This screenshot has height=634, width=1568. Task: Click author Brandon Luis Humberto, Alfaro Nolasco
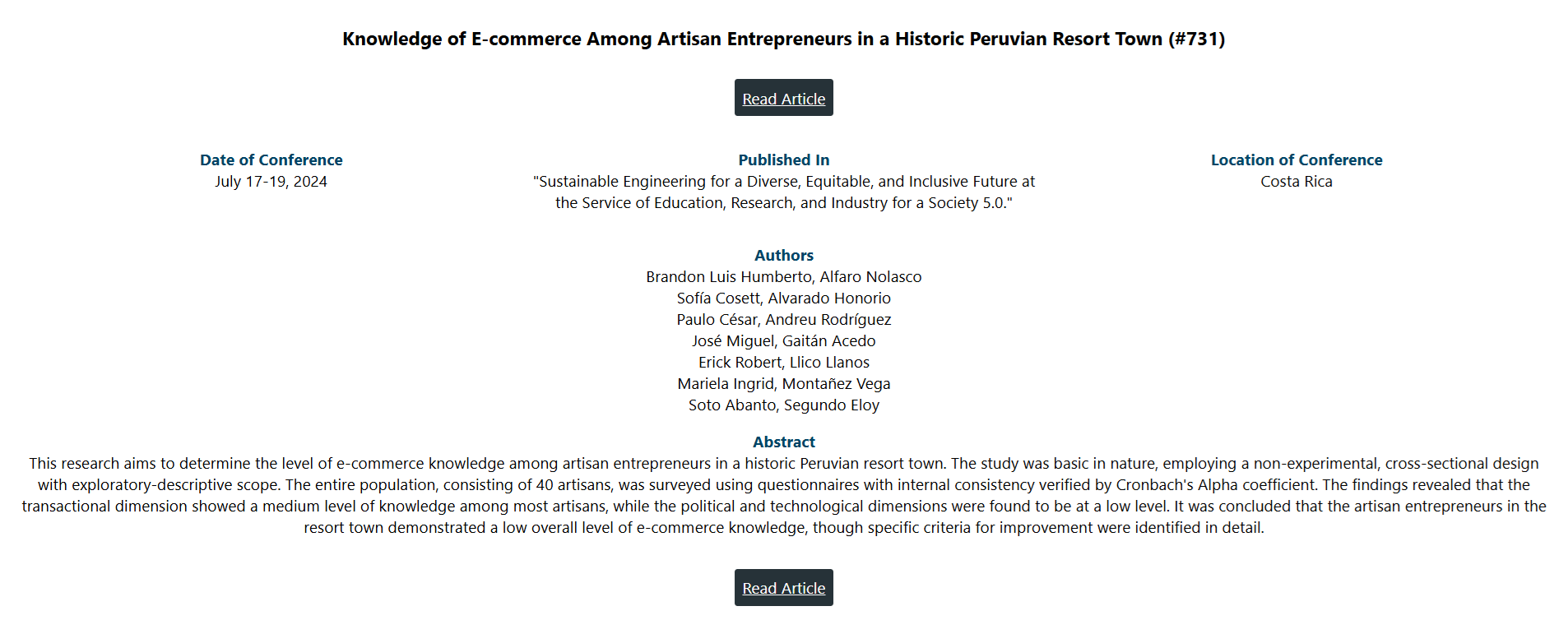pos(783,277)
